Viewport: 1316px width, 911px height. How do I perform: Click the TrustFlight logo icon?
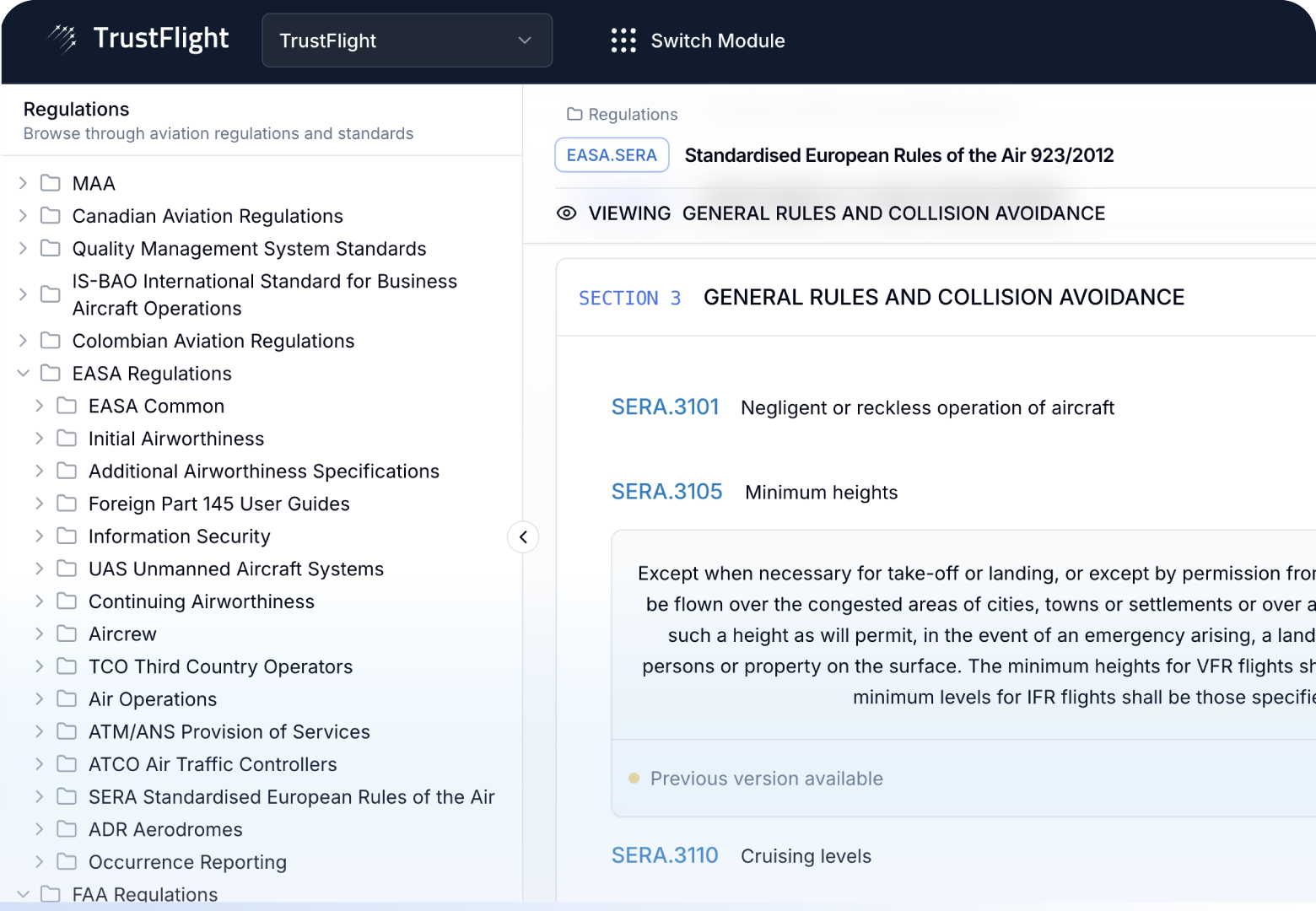62,39
